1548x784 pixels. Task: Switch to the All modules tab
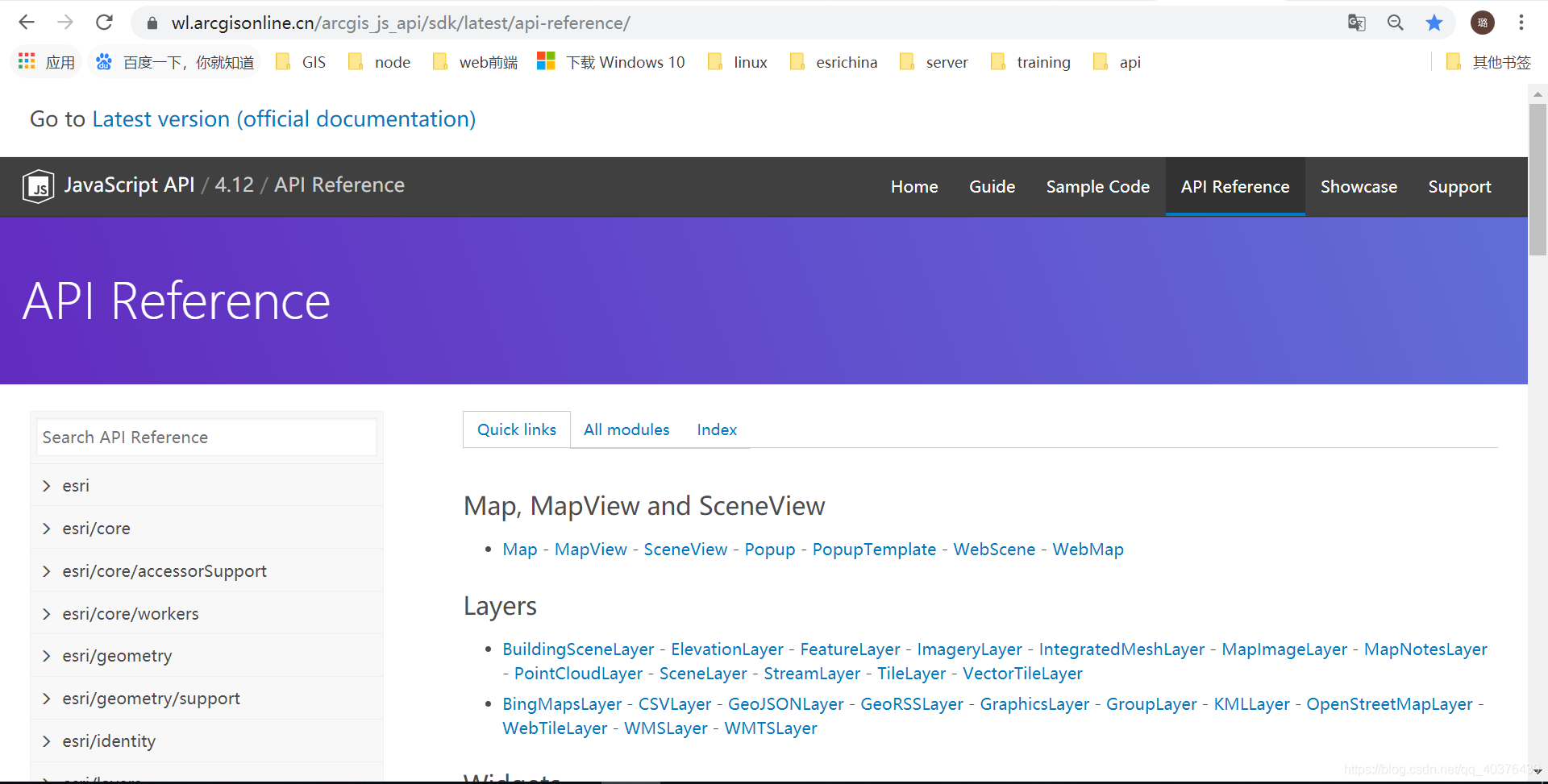(626, 429)
